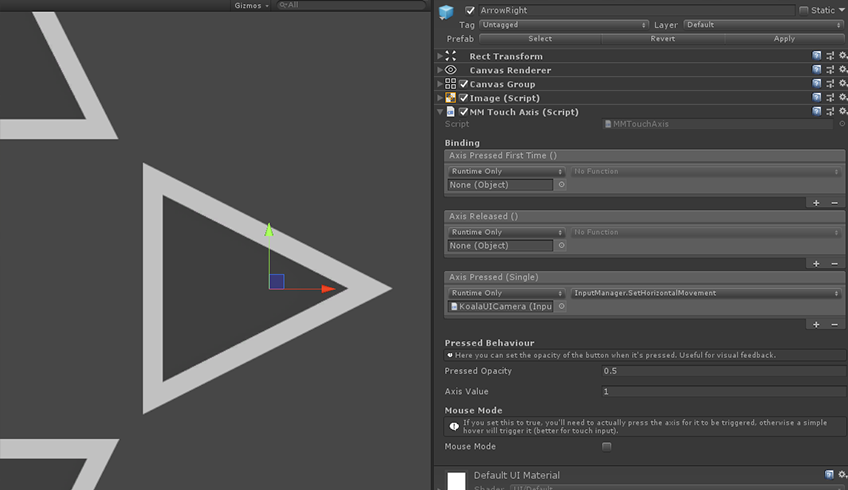Open object picker for Axis Pressed First Time
Screen dimensions: 848x490
pos(561,184)
